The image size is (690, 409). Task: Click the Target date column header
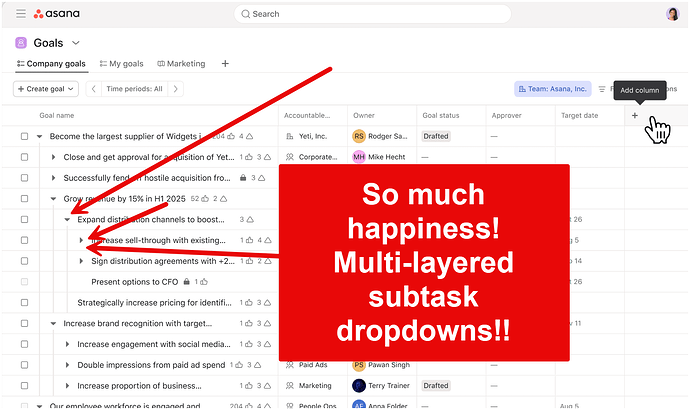tap(580, 115)
